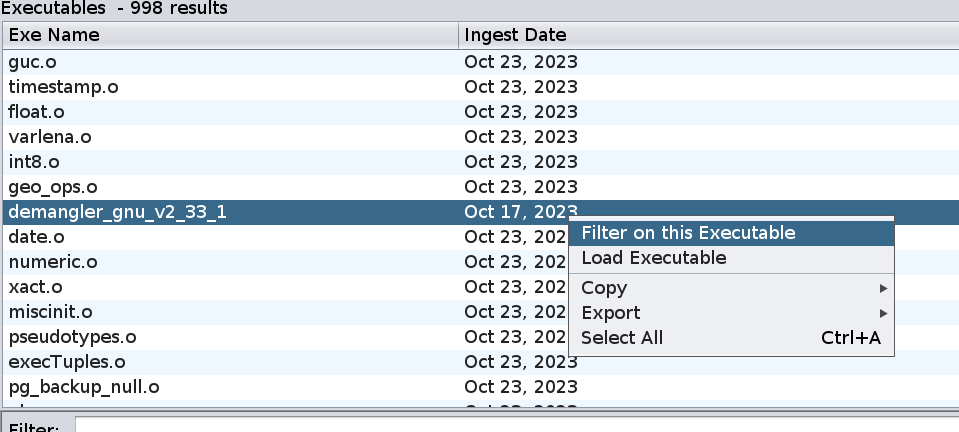
Task: Choose Filter on this Executable
Action: 688,233
